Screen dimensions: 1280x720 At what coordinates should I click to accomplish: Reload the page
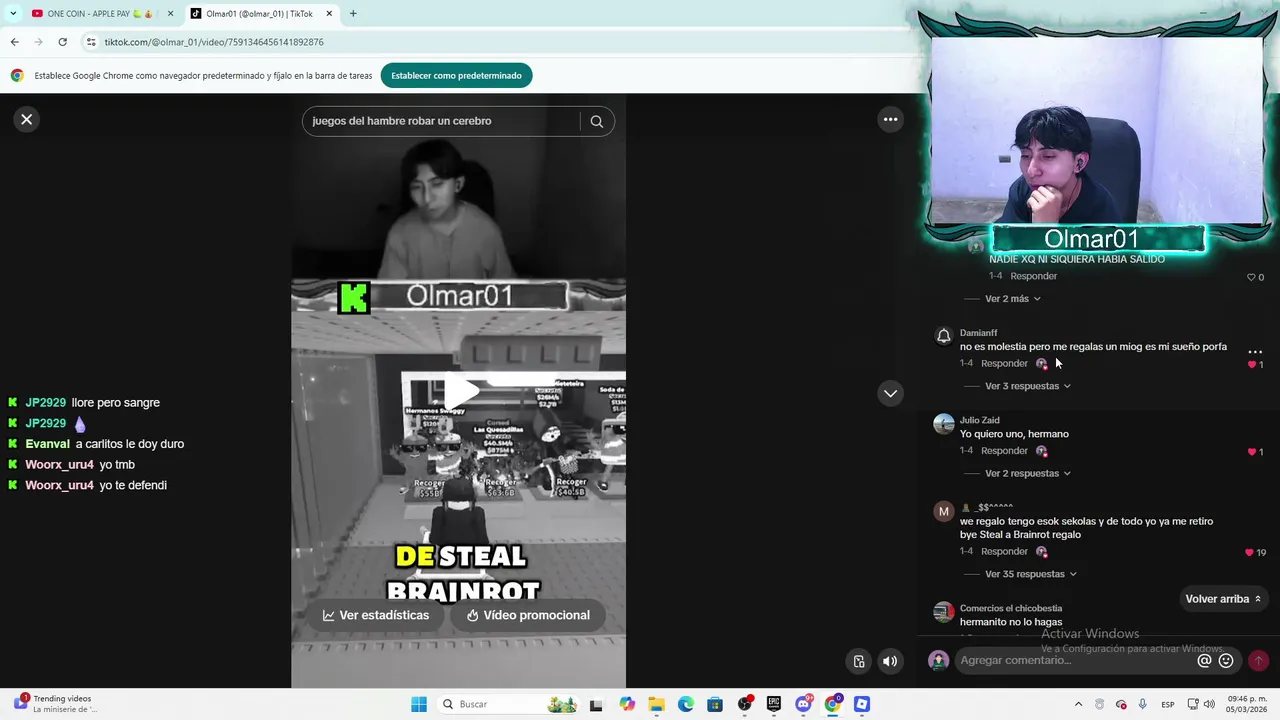point(62,42)
